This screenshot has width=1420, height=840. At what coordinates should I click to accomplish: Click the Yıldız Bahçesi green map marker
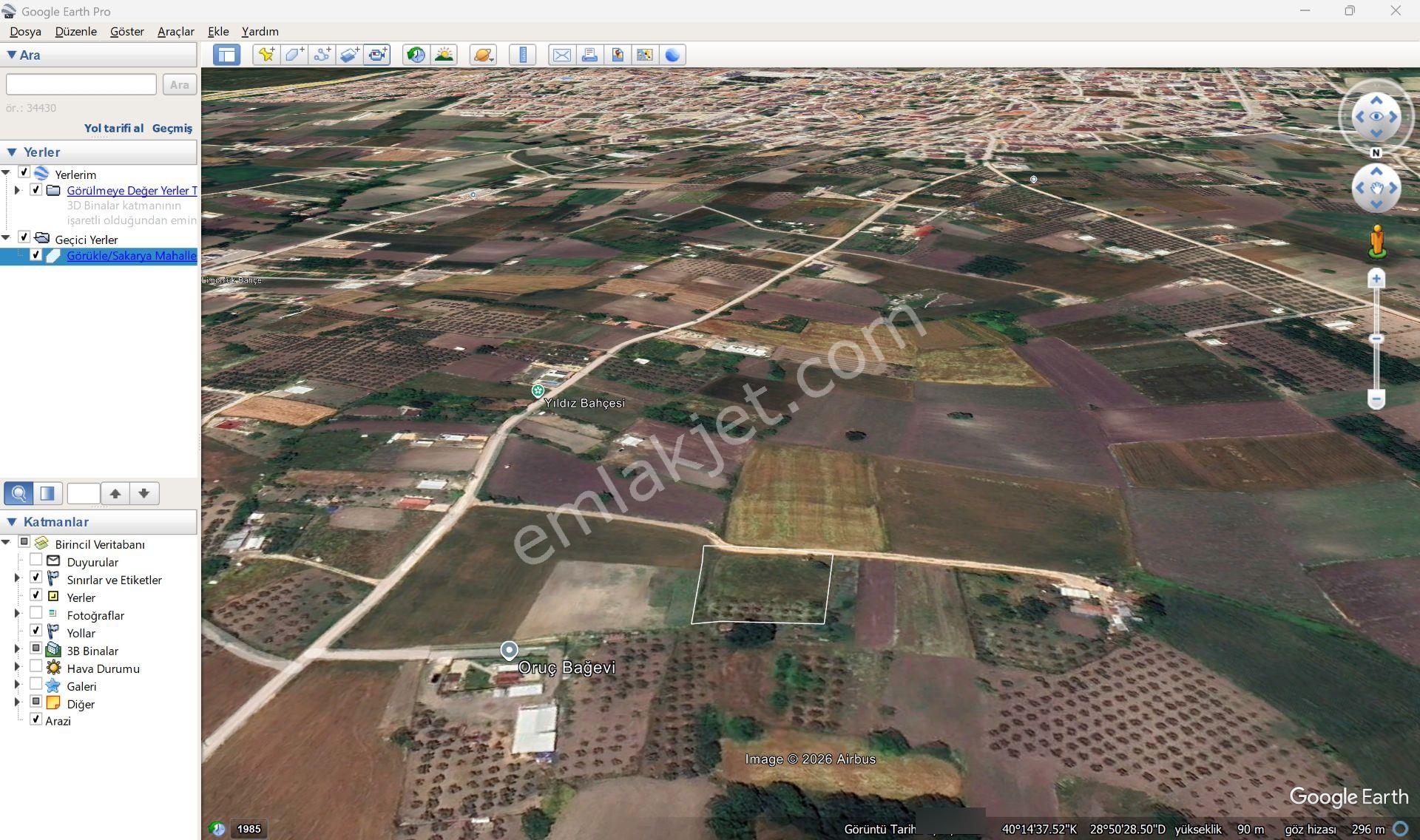pyautogui.click(x=538, y=390)
